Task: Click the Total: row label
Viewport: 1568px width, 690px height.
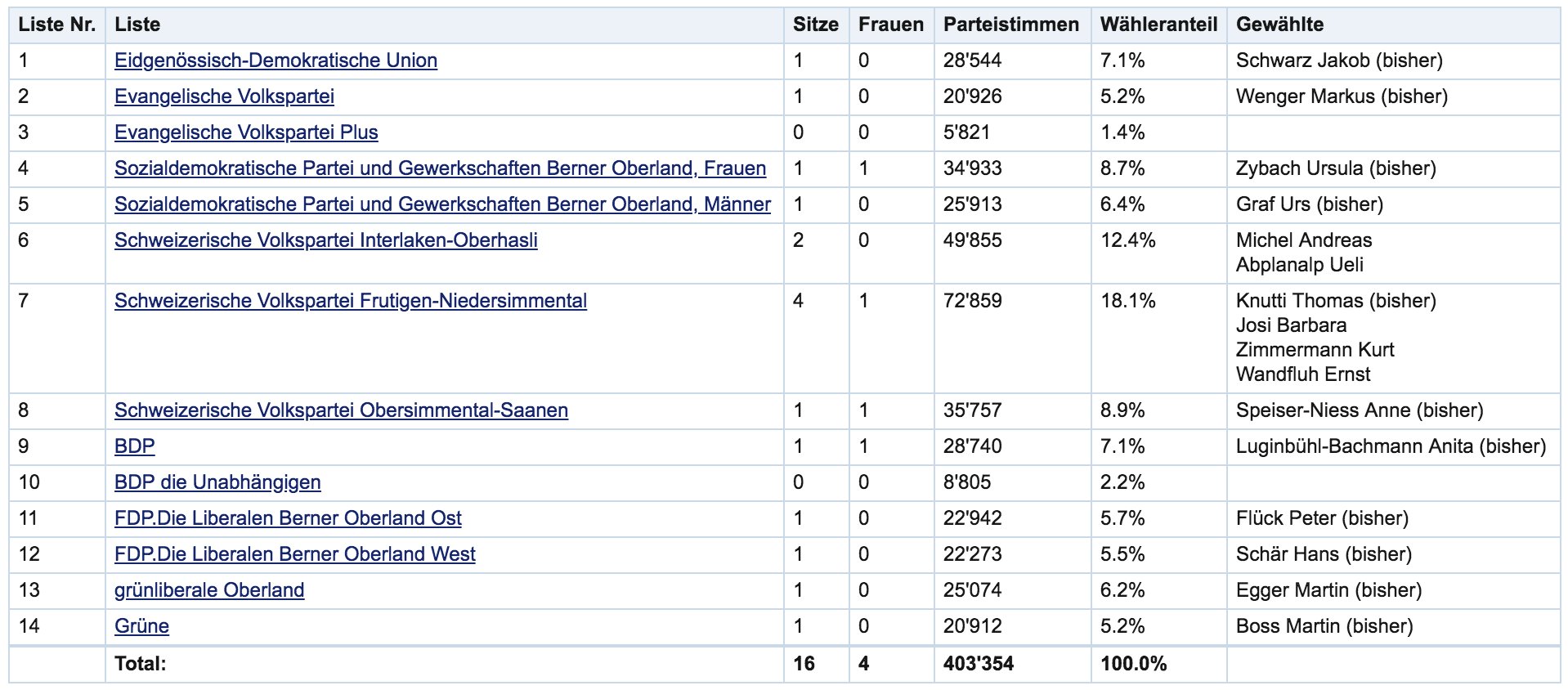Action: point(140,664)
